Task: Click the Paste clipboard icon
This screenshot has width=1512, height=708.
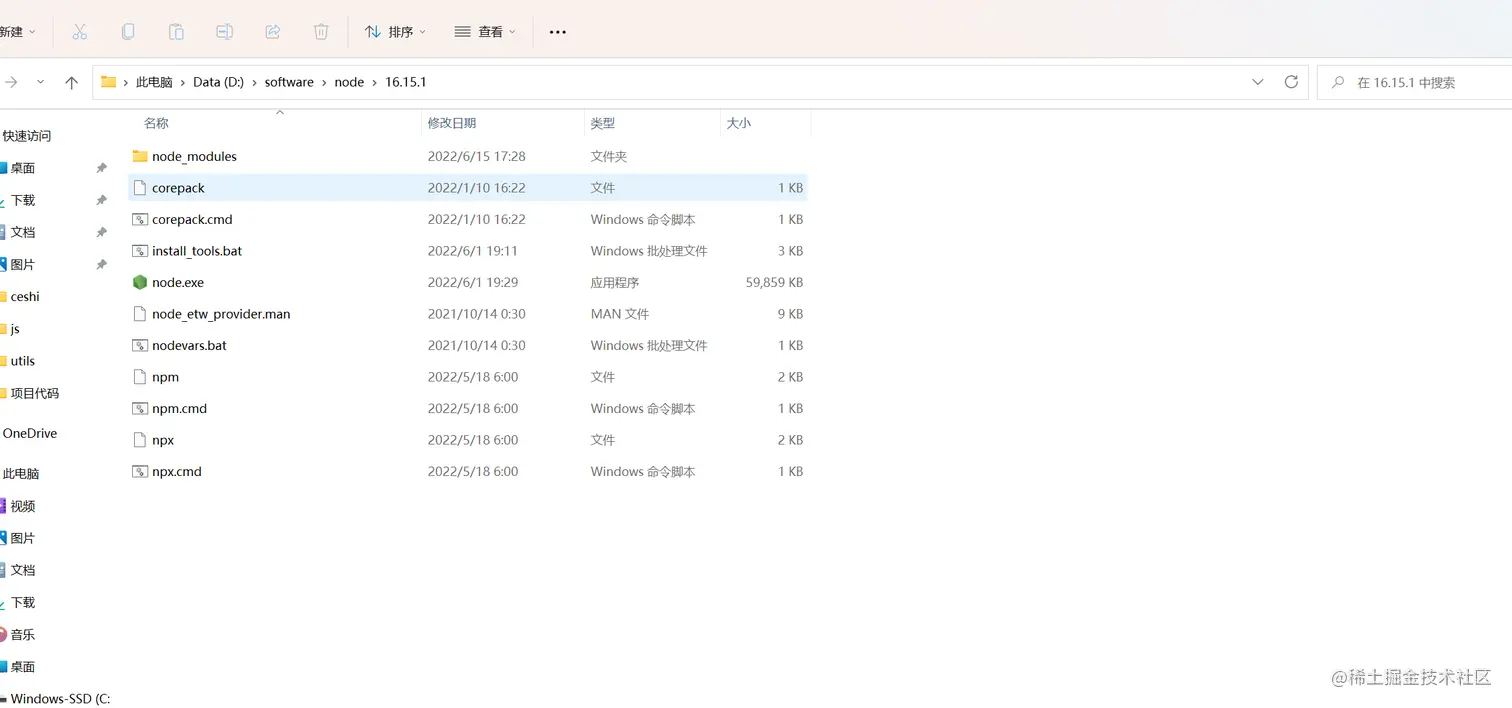Action: (x=176, y=32)
